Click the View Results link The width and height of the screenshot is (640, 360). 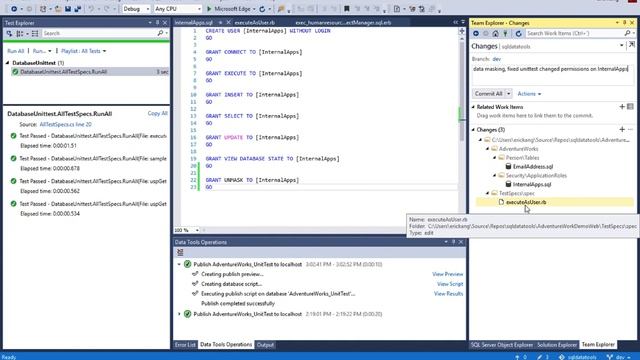point(448,294)
